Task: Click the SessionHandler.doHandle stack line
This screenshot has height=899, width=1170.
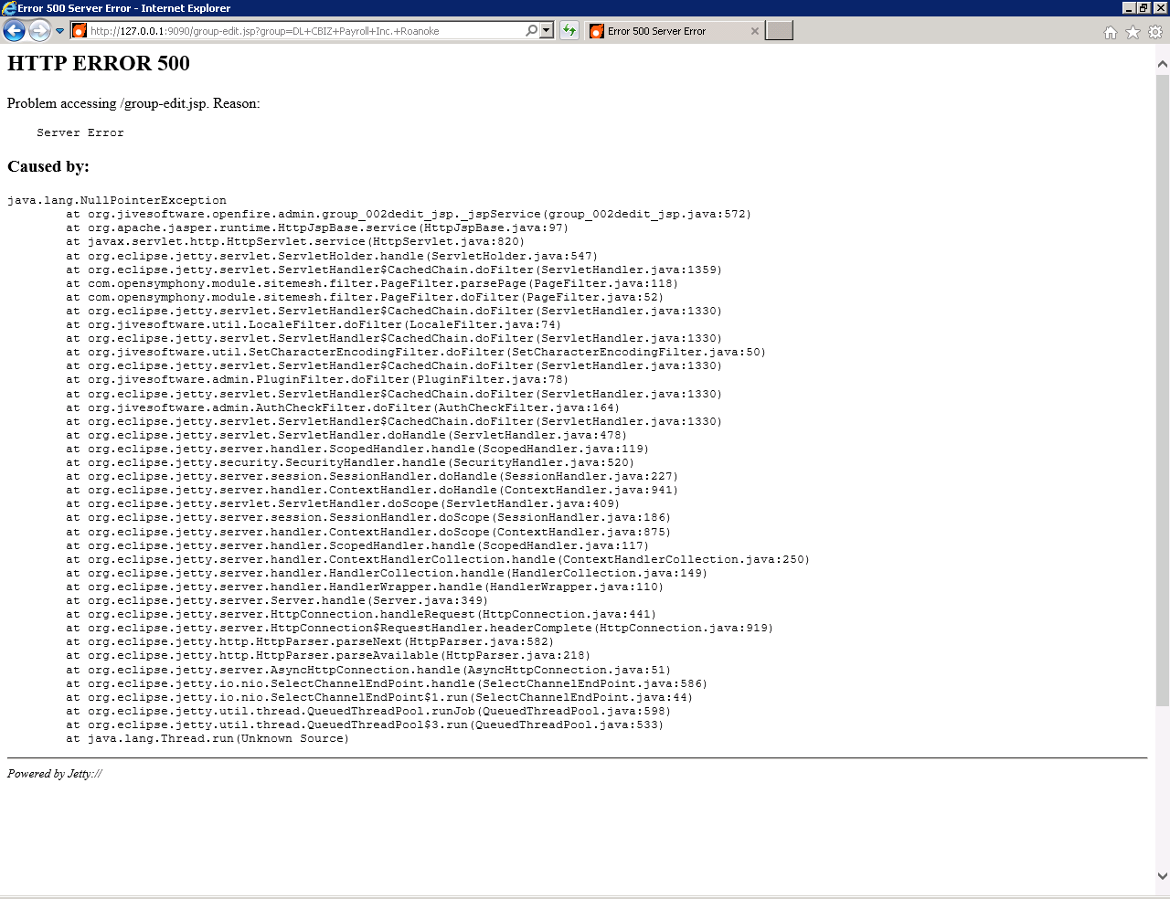Action: pos(372,476)
